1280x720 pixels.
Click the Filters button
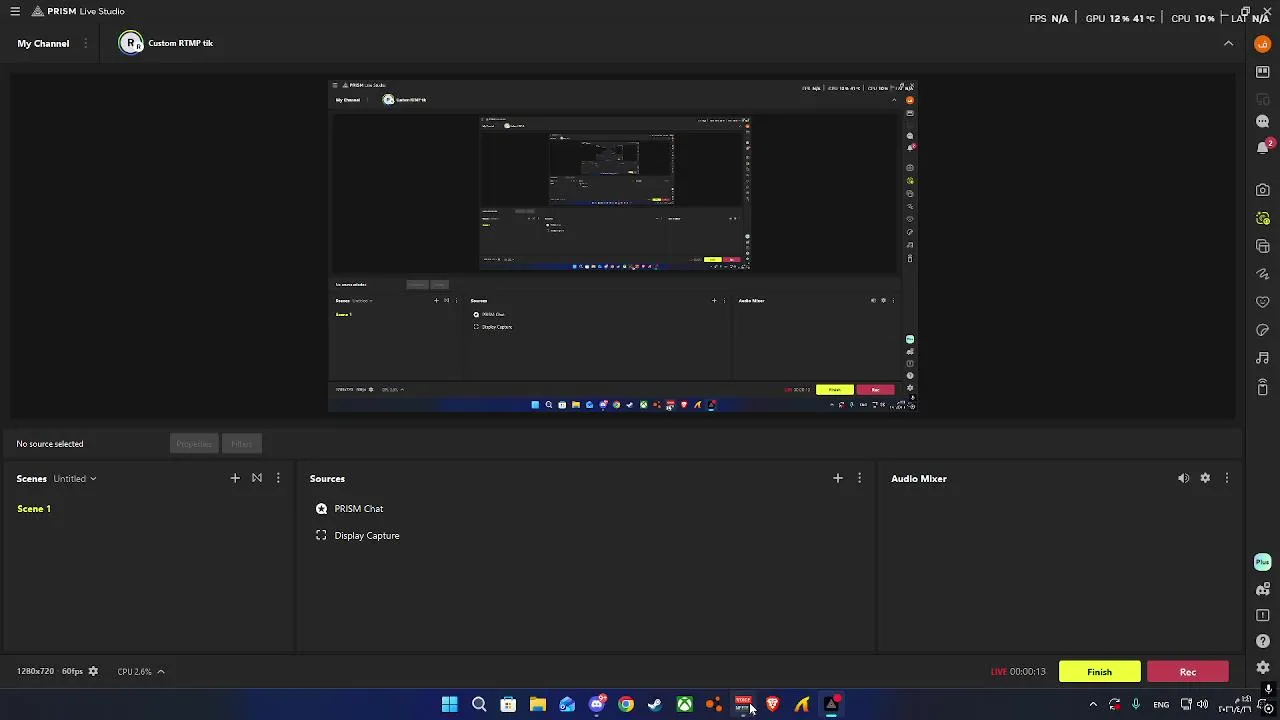pyautogui.click(x=241, y=444)
